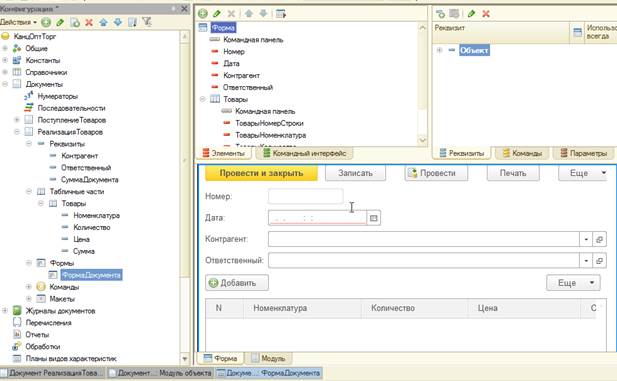
Task: Switch to the Параметры tab
Action: click(584, 153)
